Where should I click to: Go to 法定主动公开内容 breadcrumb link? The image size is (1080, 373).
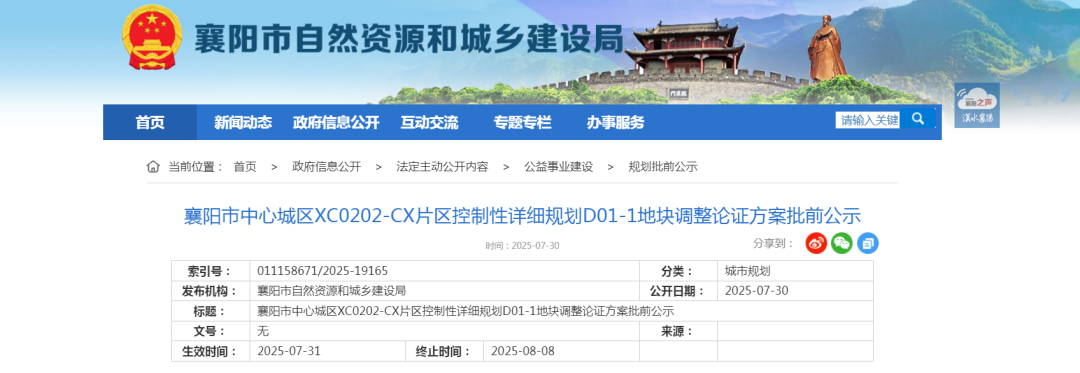click(442, 167)
